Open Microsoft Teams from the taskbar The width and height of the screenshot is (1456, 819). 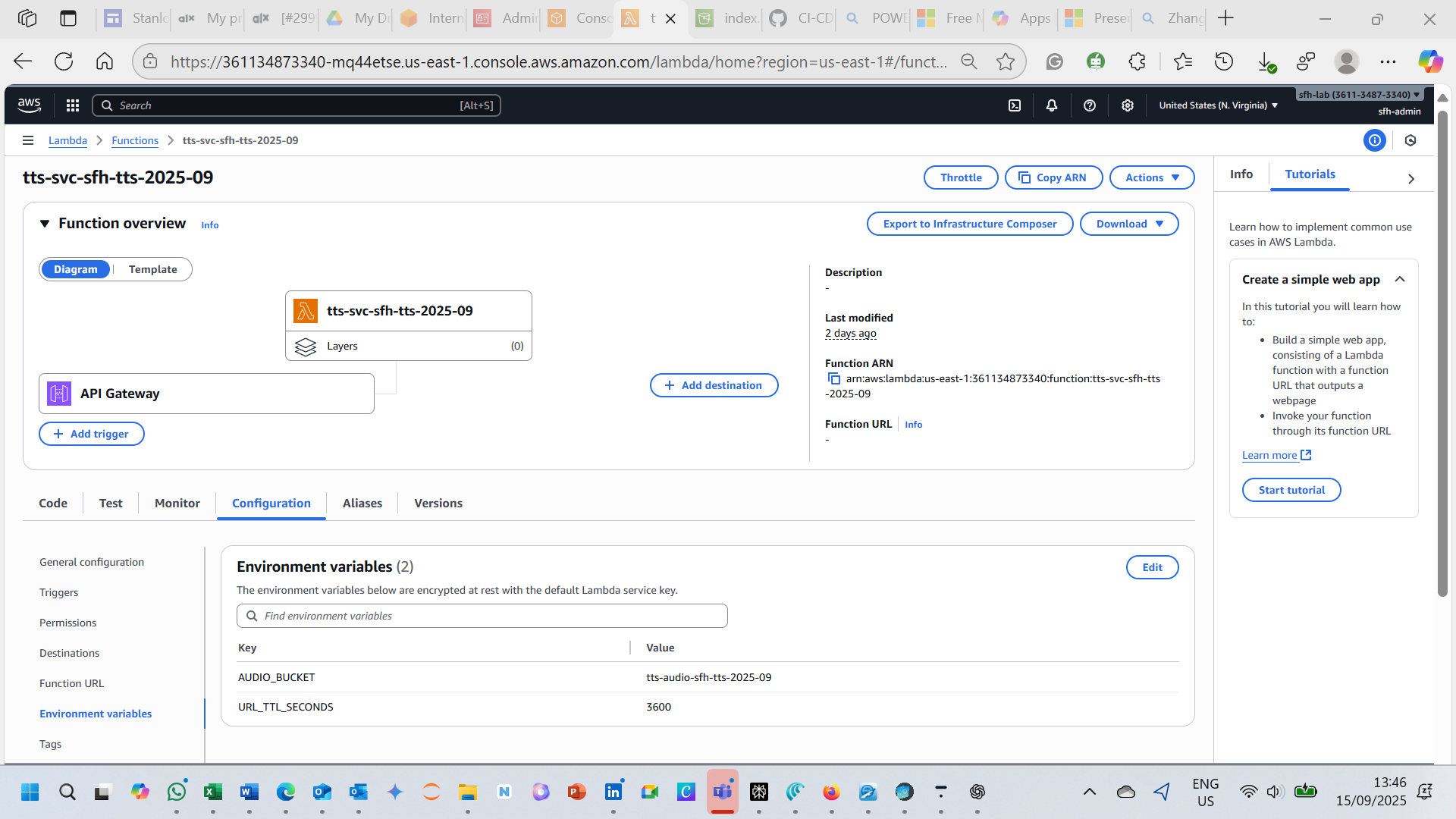pos(723,792)
